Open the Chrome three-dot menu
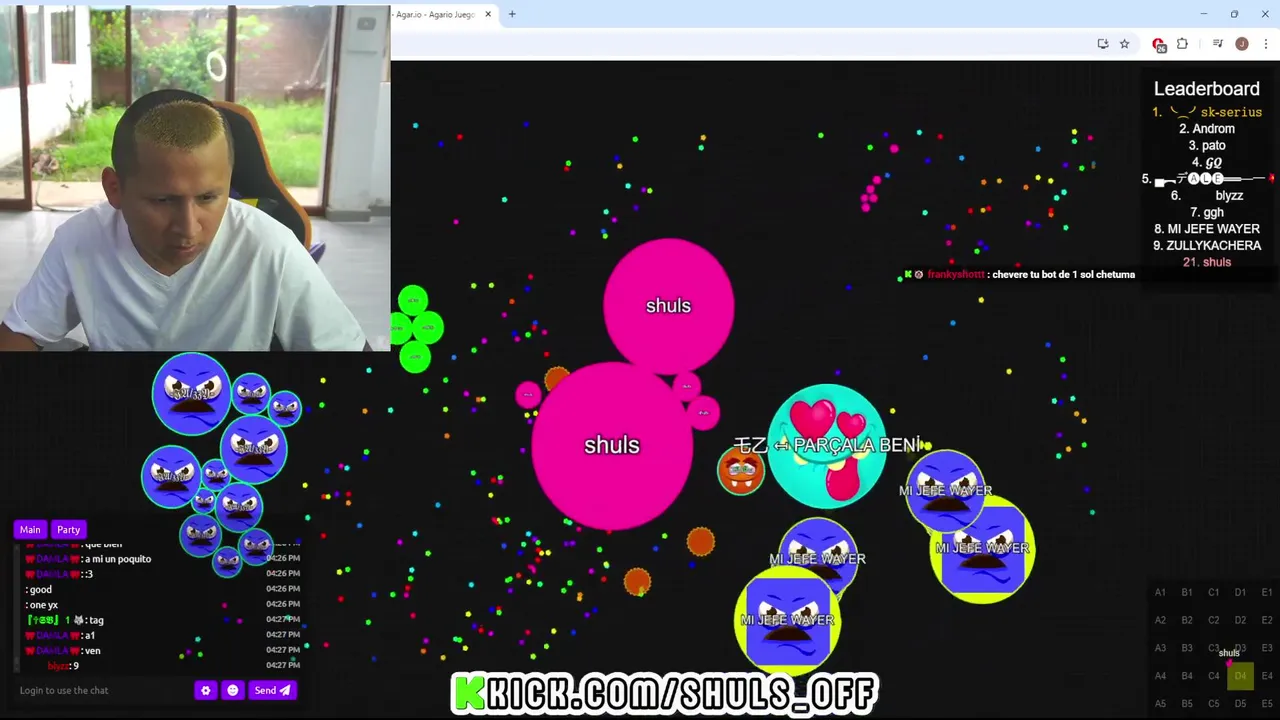Image resolution: width=1280 pixels, height=720 pixels. [1266, 44]
